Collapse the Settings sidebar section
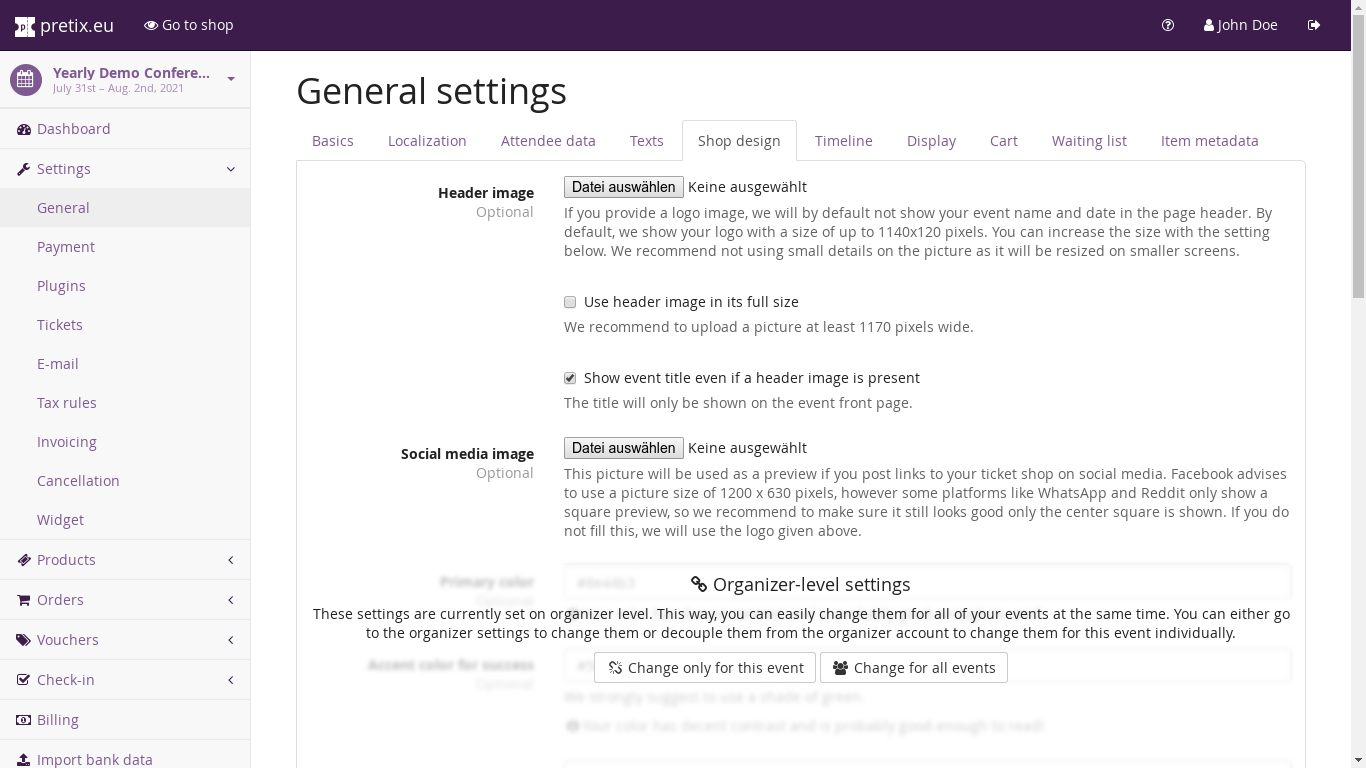This screenshot has height=768, width=1366. (231, 169)
